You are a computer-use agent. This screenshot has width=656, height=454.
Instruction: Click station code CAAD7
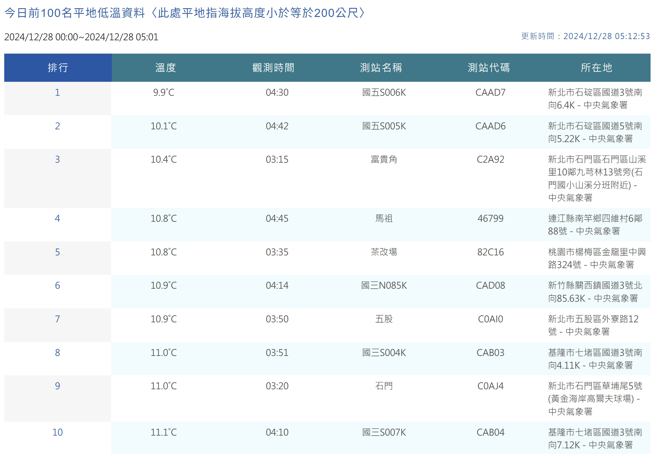pos(490,92)
